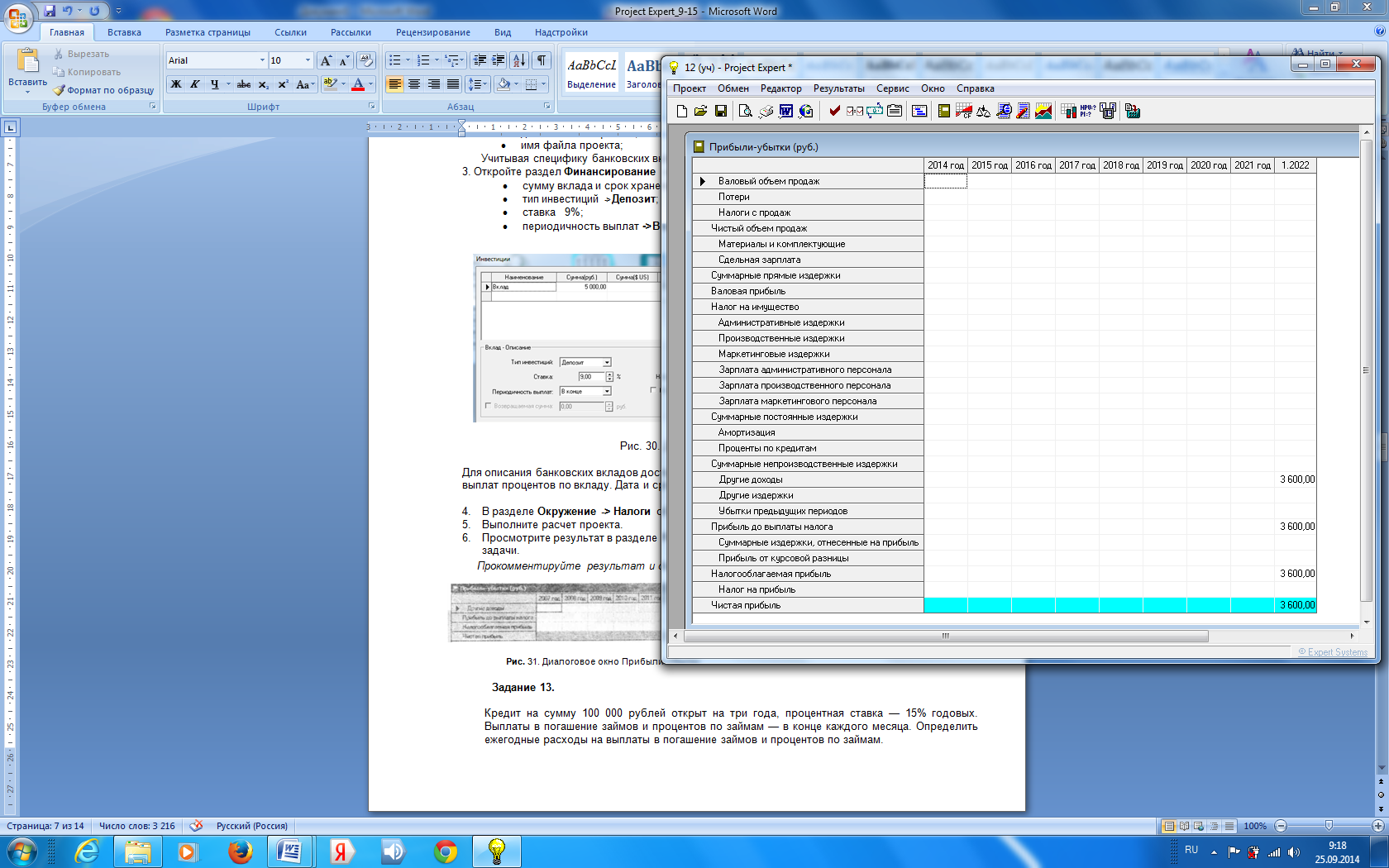The image size is (1389, 868).
Task: Toggle strikethrough in Word ribbon
Action: pos(244,84)
